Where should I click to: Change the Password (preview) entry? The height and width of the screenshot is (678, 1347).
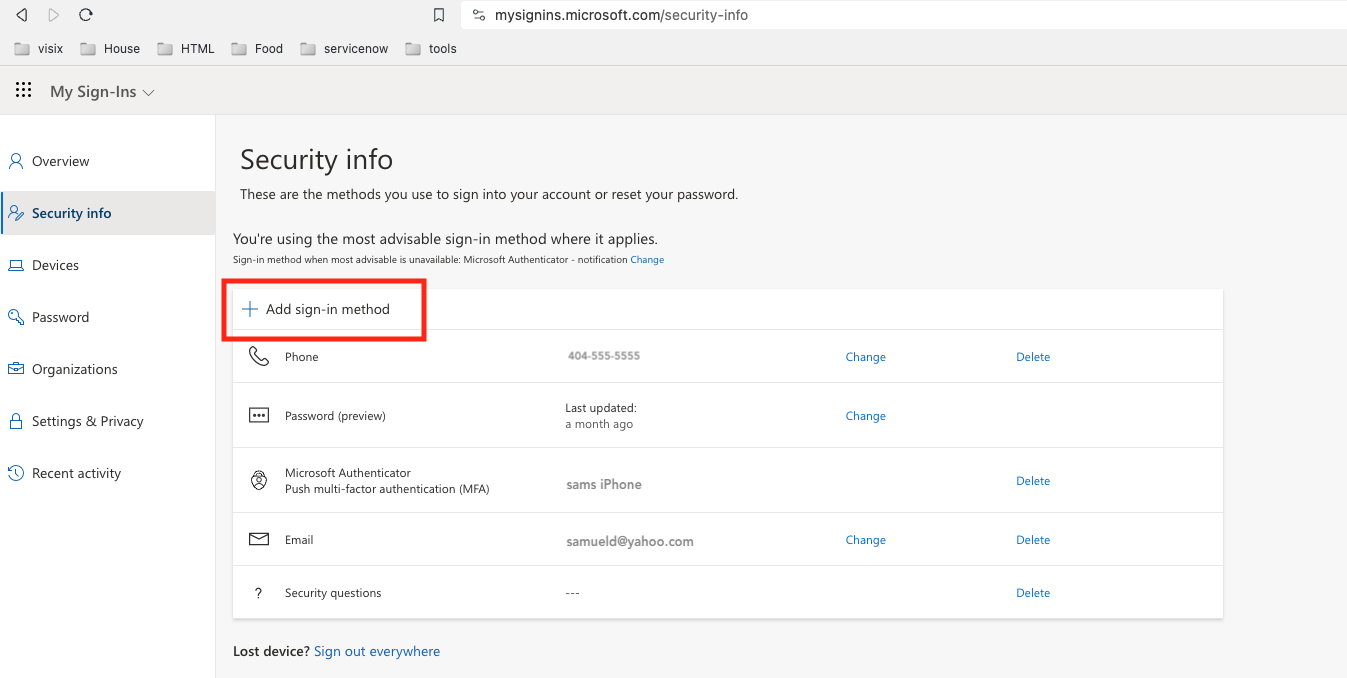865,416
